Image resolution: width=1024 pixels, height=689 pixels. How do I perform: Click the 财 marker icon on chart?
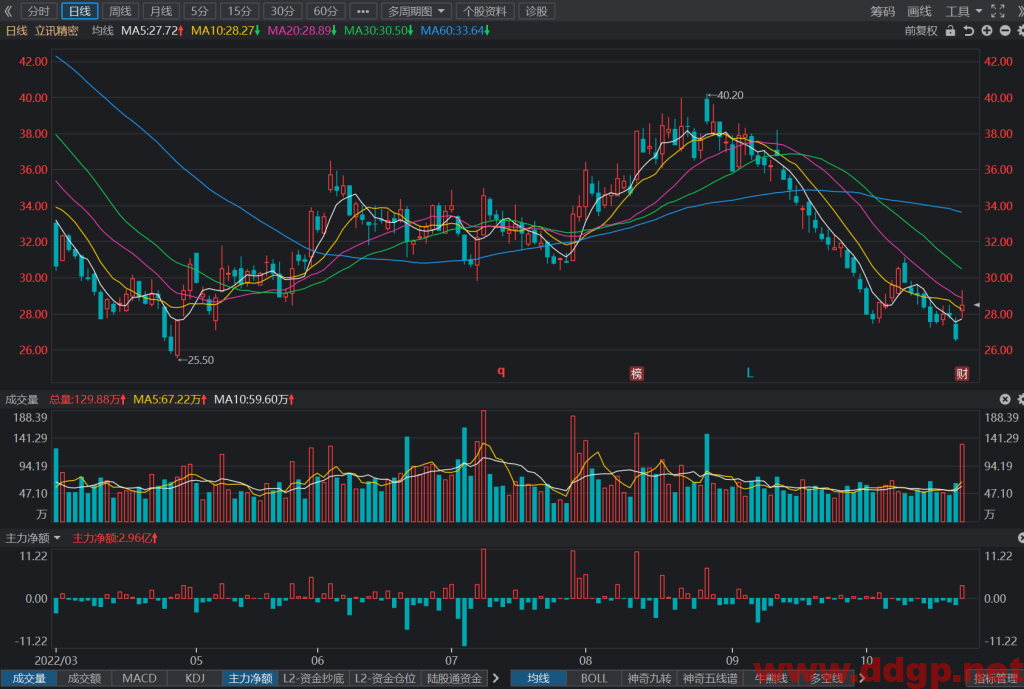(961, 374)
